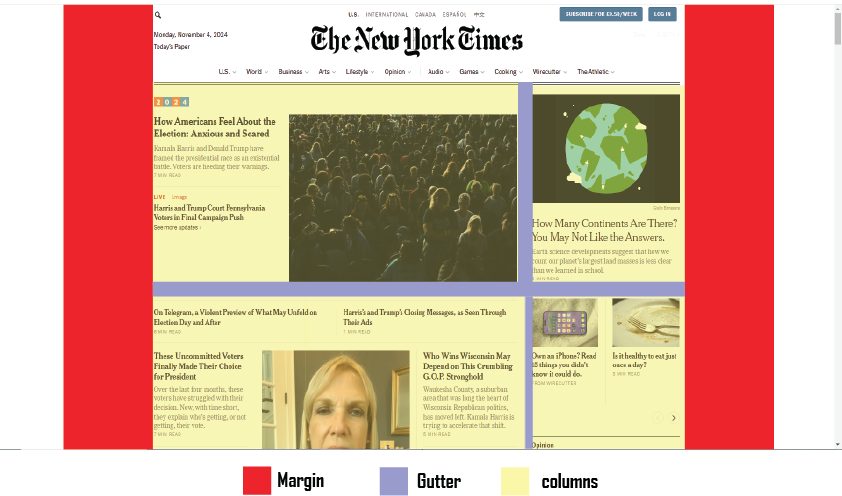Click the Subscribe button

[x=600, y=14]
